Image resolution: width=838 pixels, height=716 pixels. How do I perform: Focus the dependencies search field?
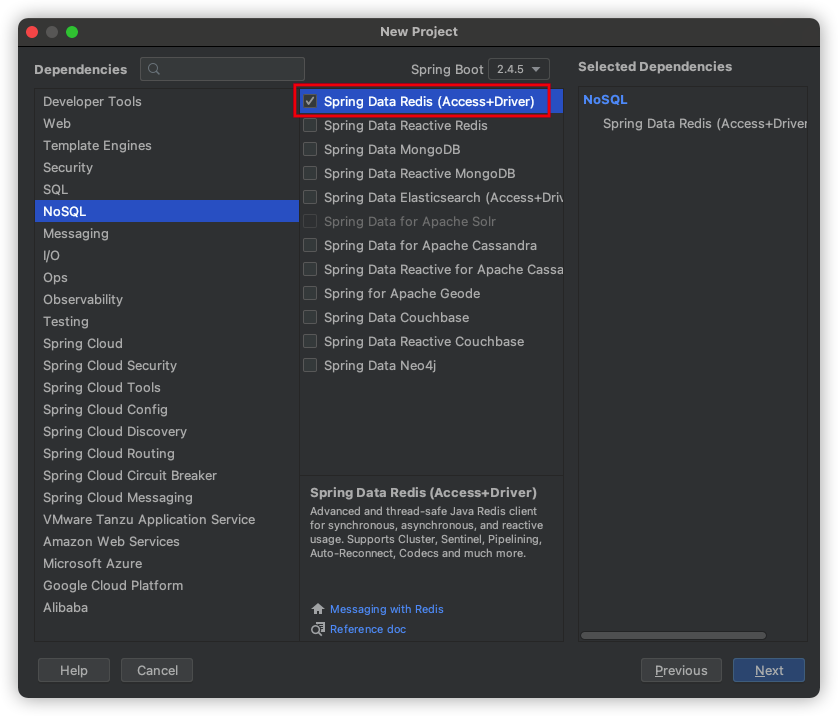[222, 69]
